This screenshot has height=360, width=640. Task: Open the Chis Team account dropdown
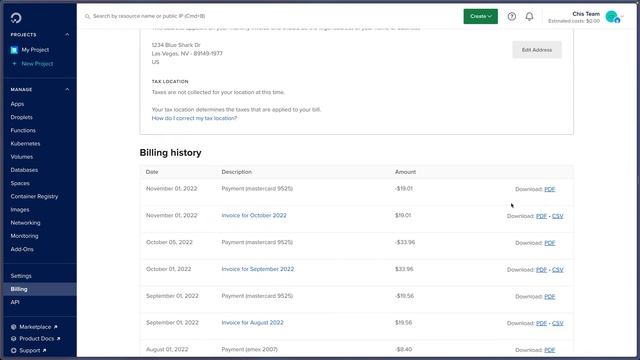(586, 17)
